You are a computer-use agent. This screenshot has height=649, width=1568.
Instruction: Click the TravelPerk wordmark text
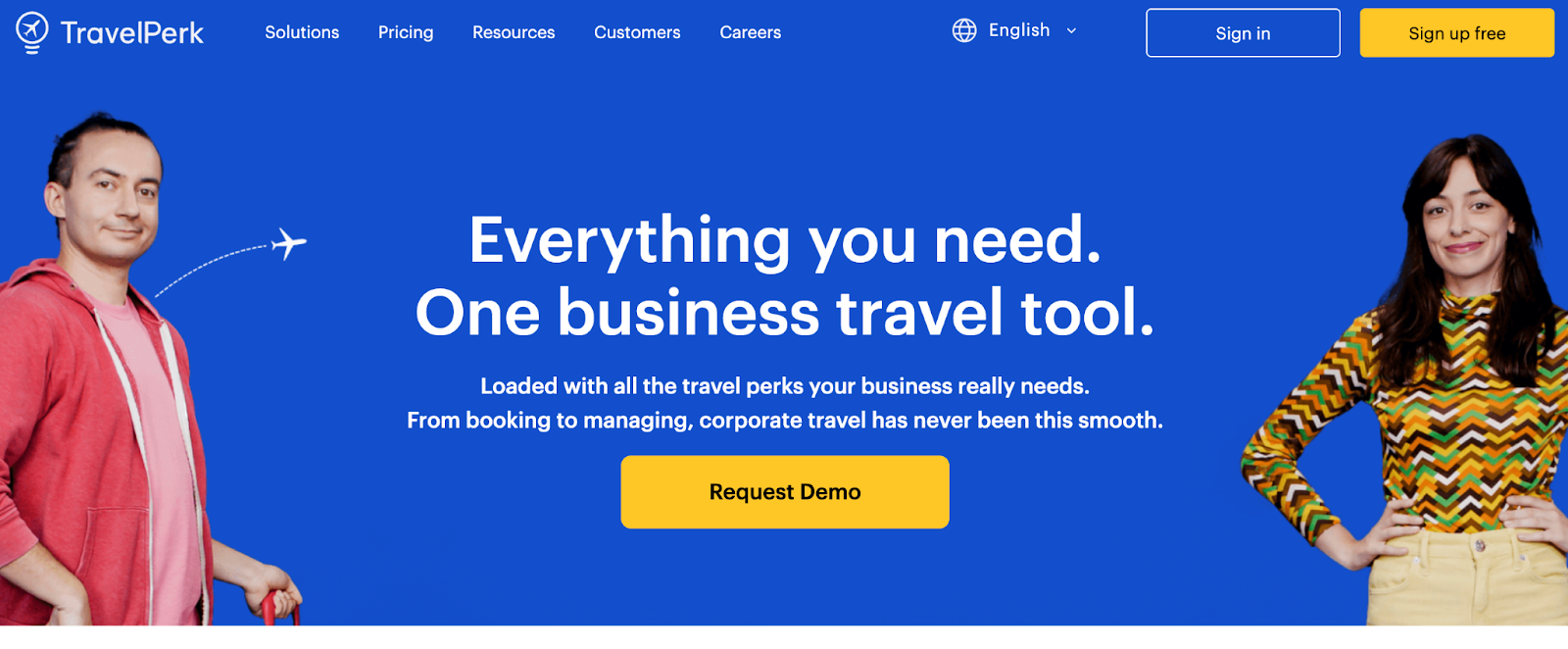click(x=132, y=33)
